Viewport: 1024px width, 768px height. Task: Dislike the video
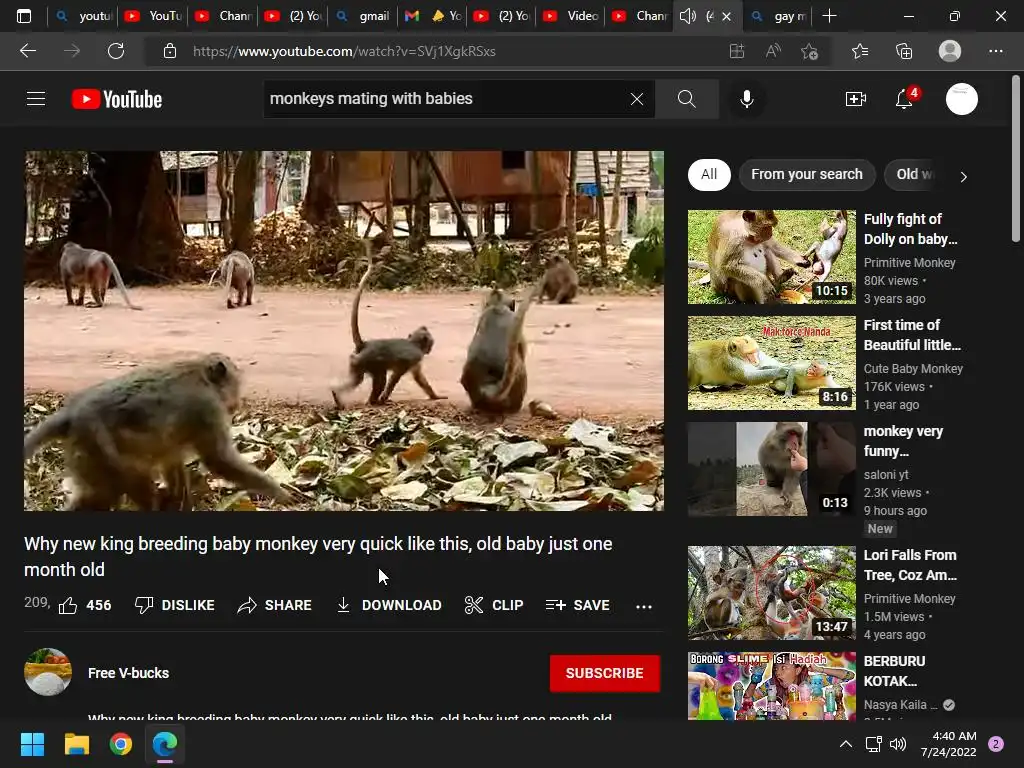point(174,605)
